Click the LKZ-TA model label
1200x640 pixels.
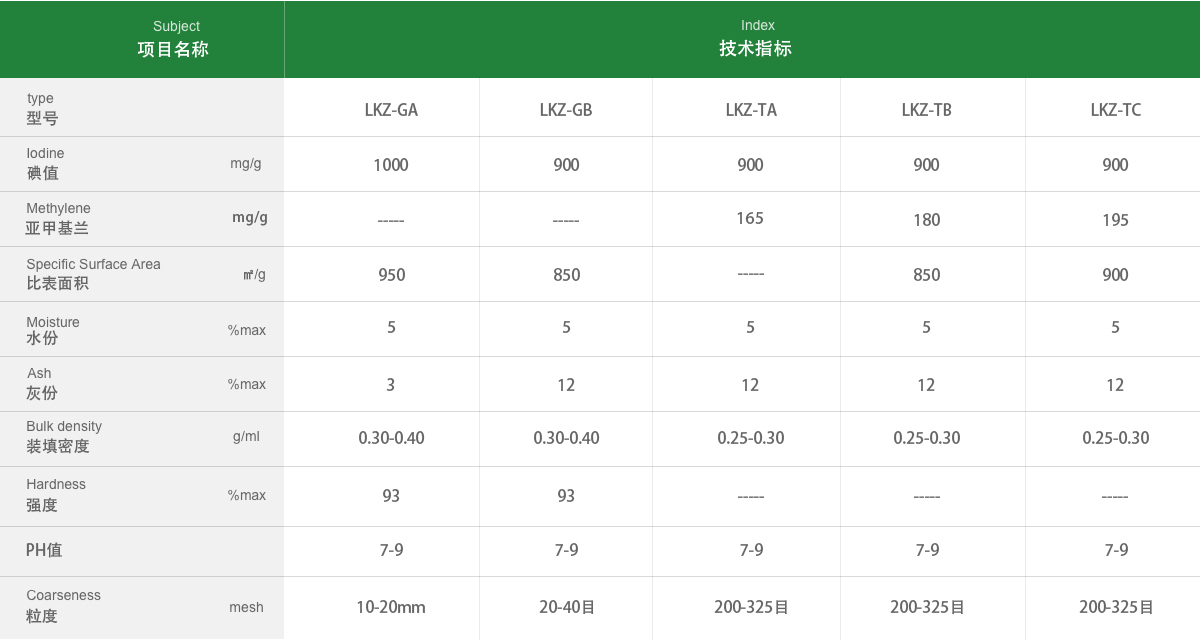pyautogui.click(x=751, y=110)
